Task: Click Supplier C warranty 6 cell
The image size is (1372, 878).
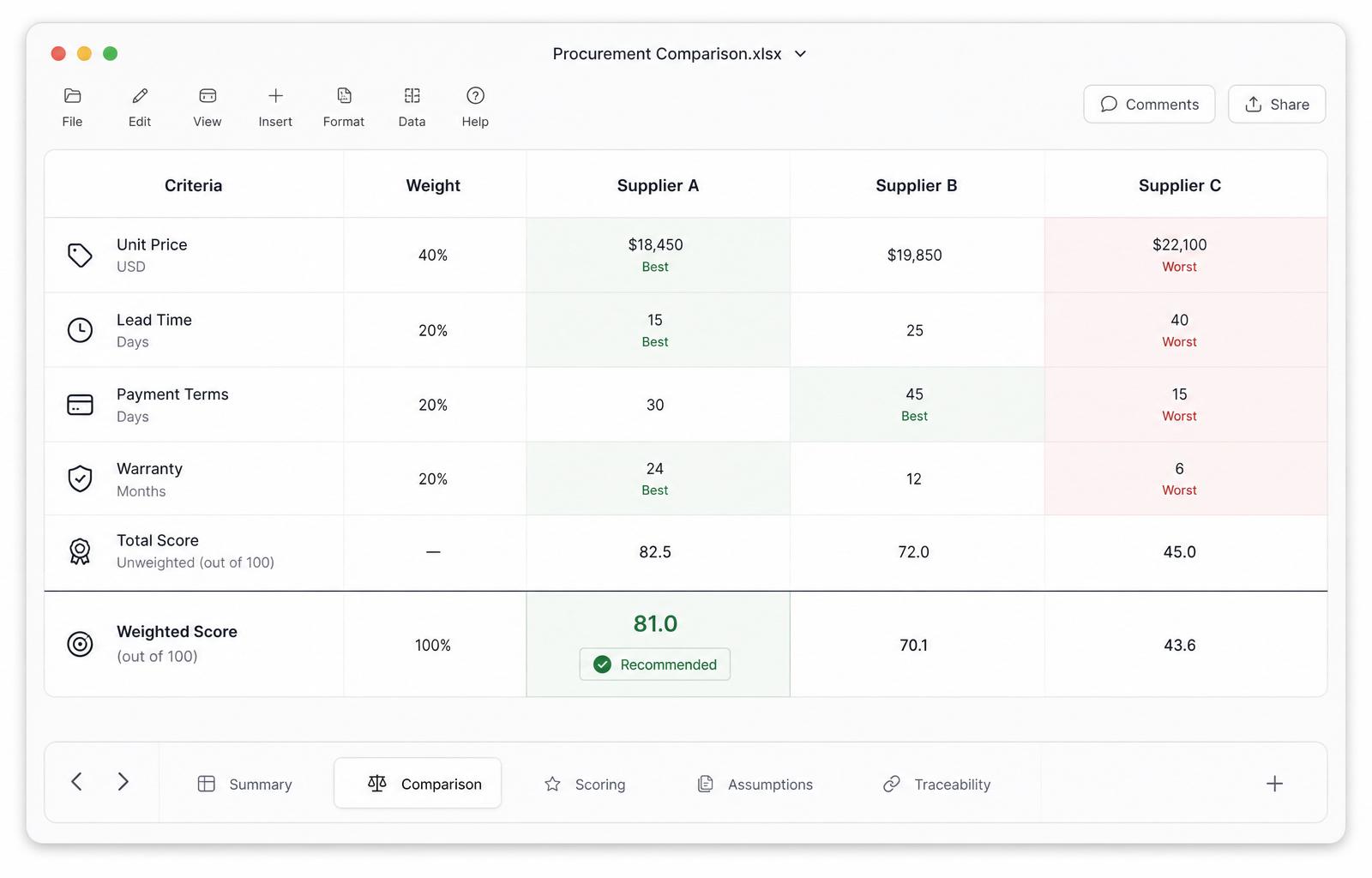Action: (1186, 478)
